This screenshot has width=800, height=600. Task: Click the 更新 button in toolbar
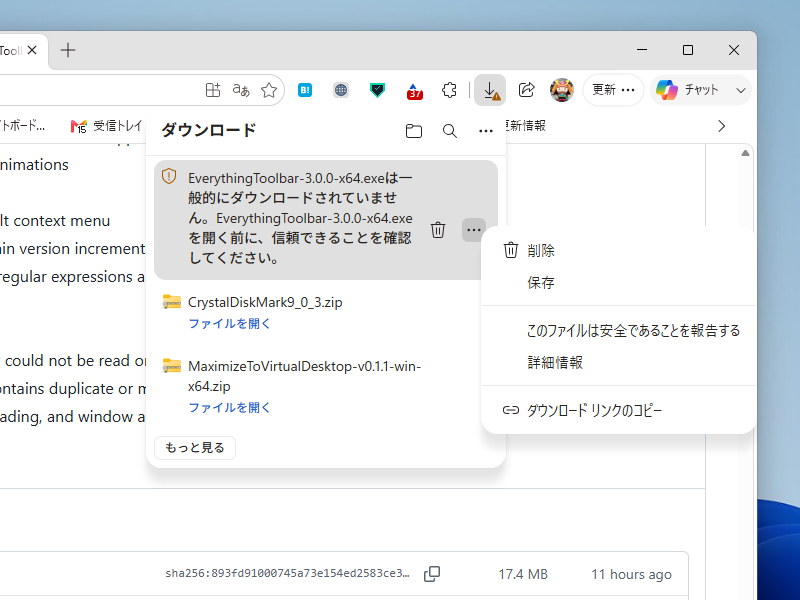[613, 90]
